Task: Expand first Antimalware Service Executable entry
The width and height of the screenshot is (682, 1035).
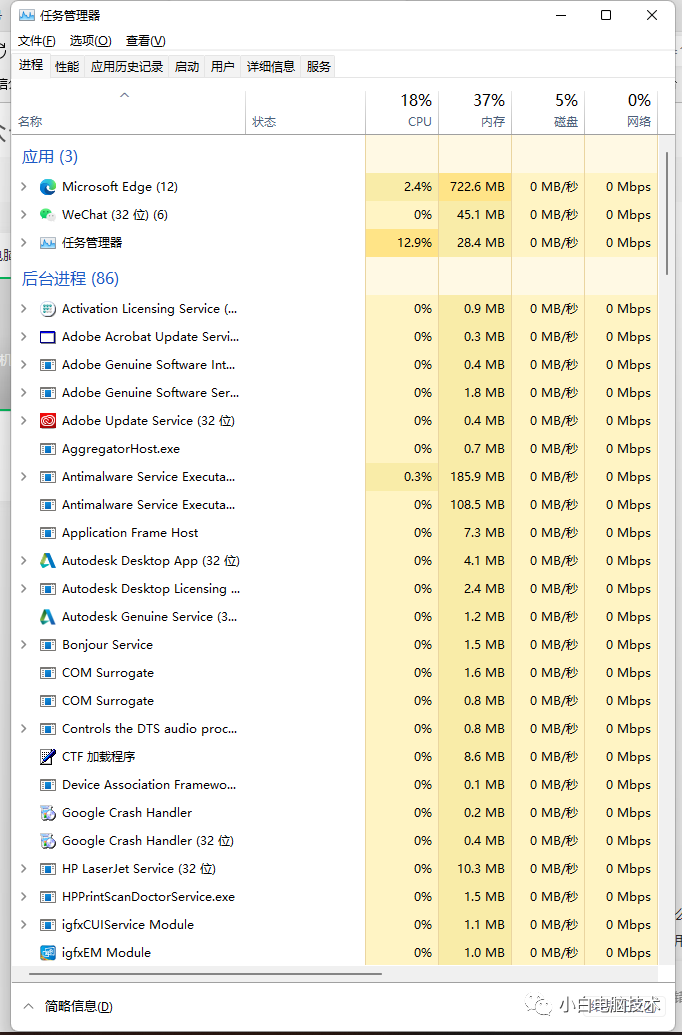Action: (x=24, y=477)
